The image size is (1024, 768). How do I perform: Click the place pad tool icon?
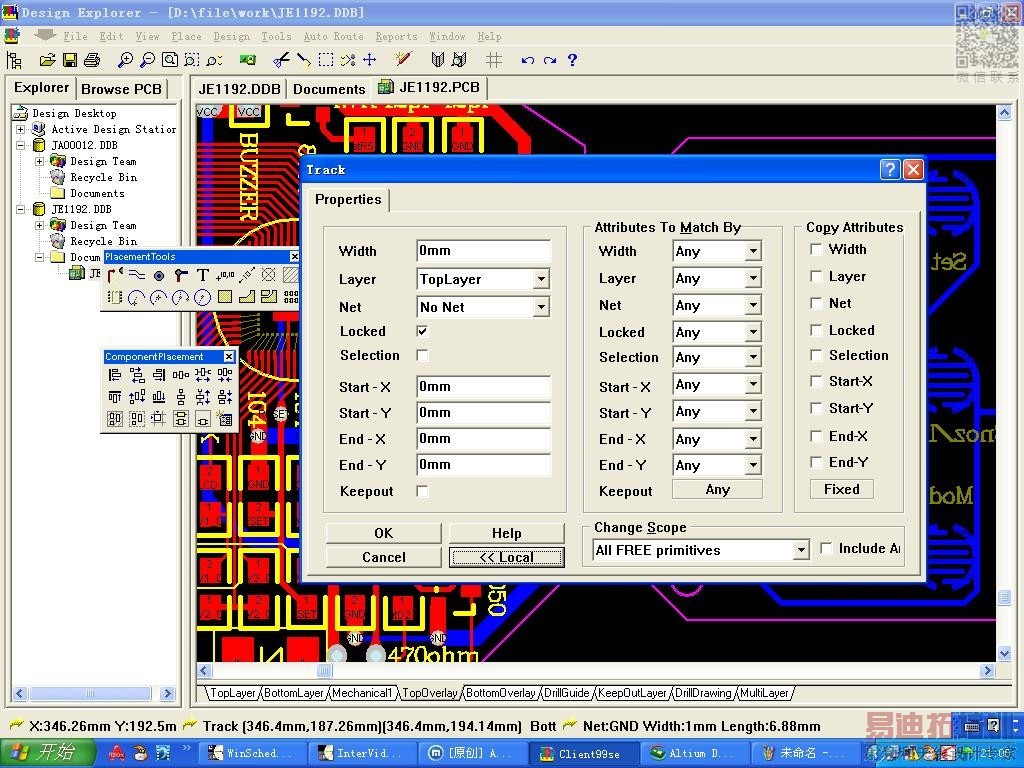tap(158, 275)
